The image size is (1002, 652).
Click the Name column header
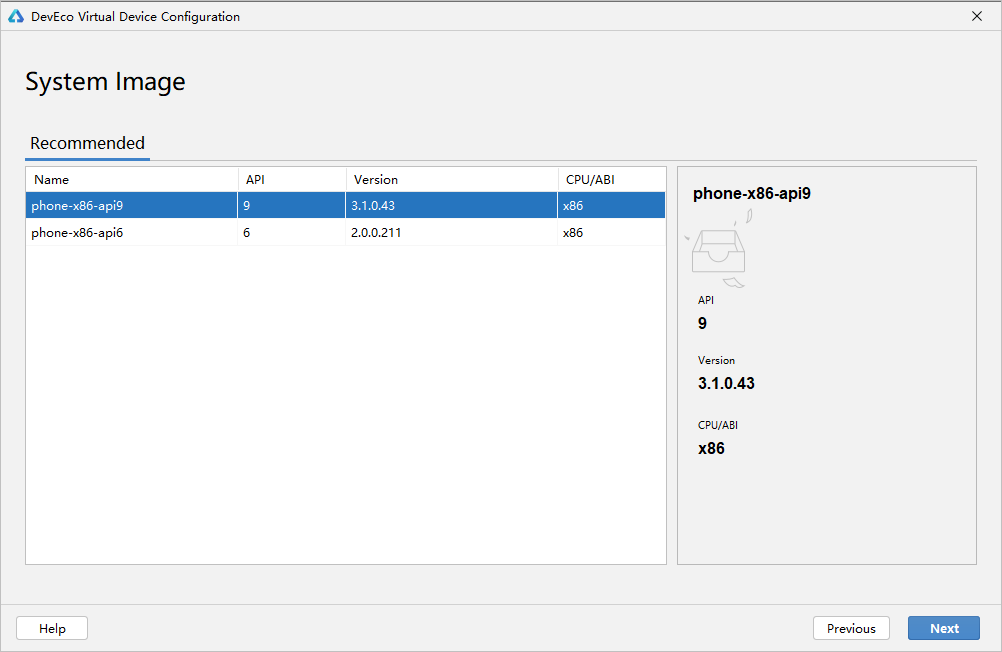(132, 180)
